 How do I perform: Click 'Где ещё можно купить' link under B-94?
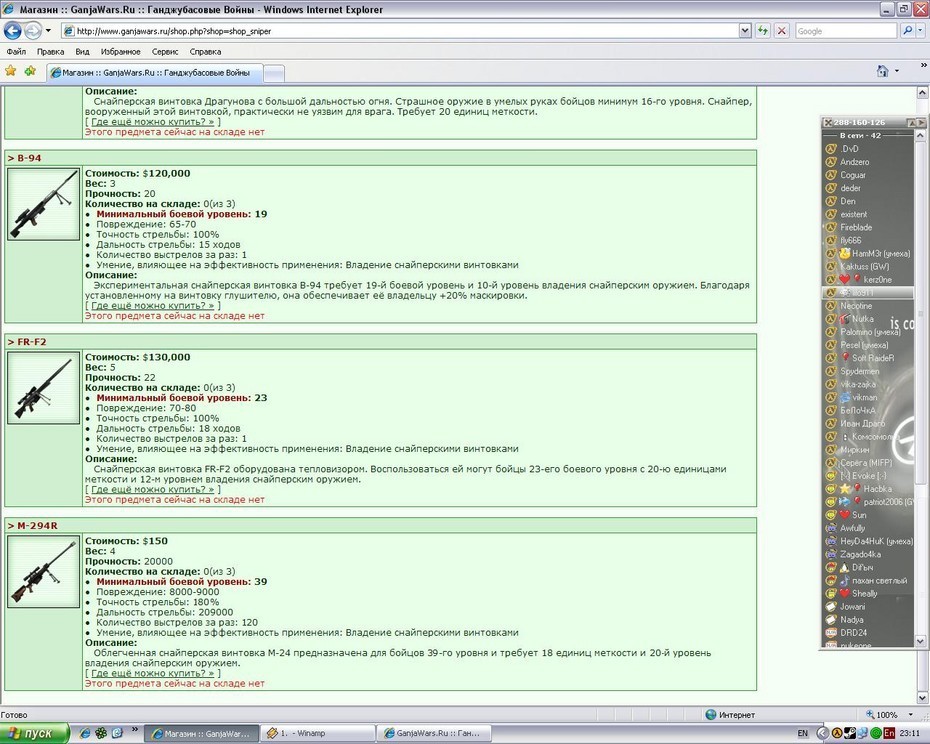152,306
